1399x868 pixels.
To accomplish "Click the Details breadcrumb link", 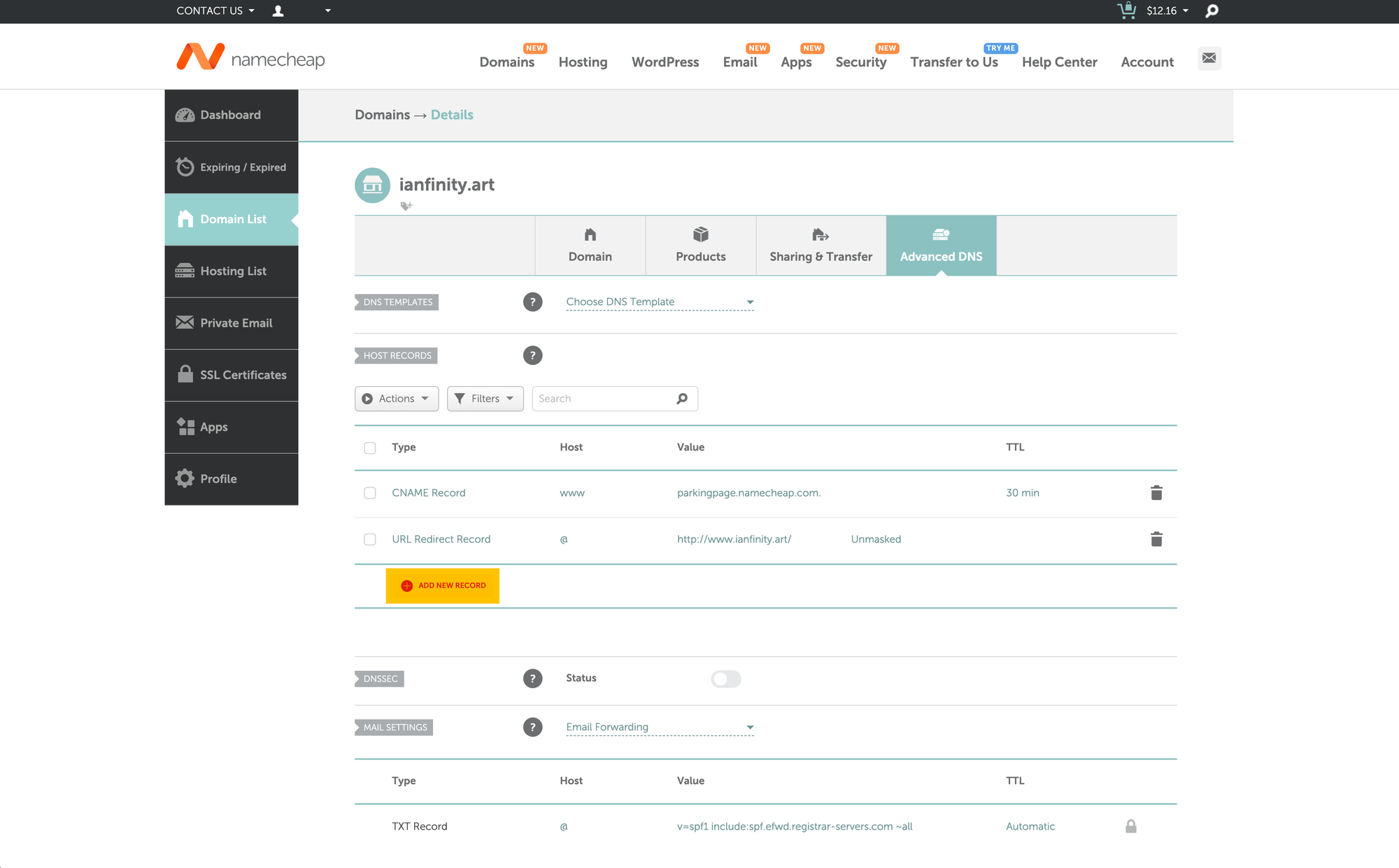I will pos(452,115).
